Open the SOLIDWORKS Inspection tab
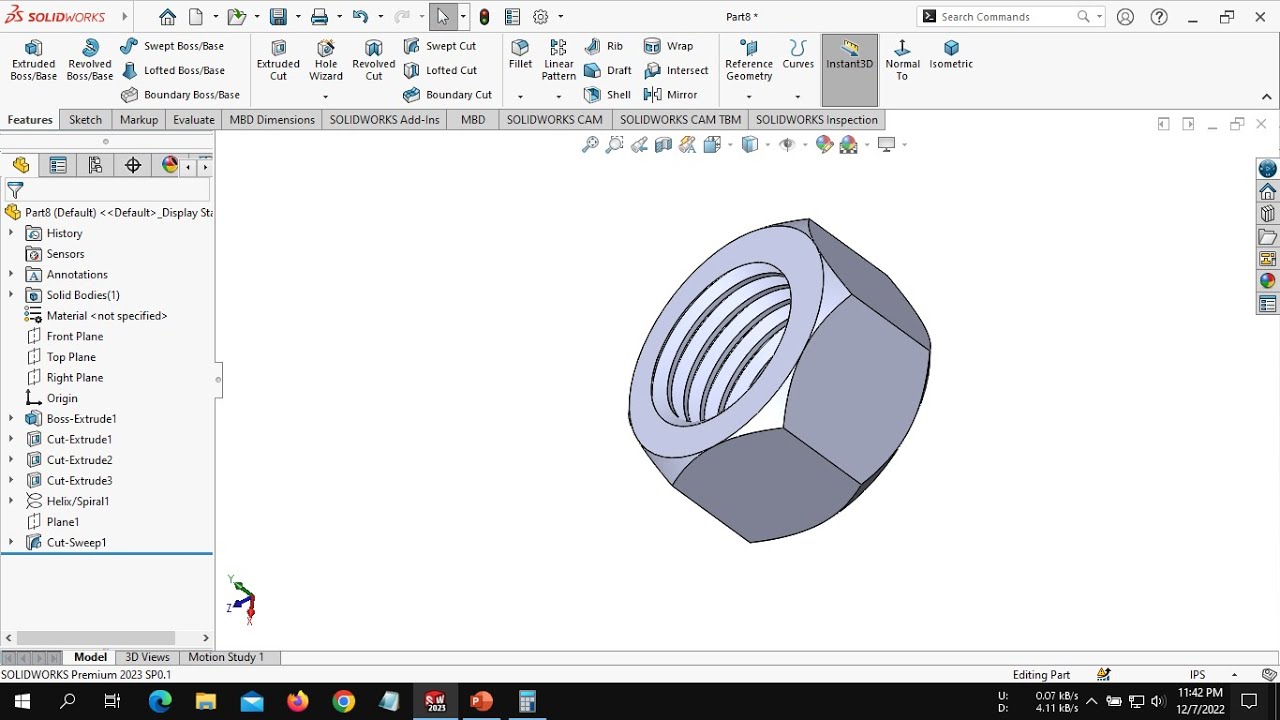This screenshot has width=1280, height=720. tap(817, 120)
